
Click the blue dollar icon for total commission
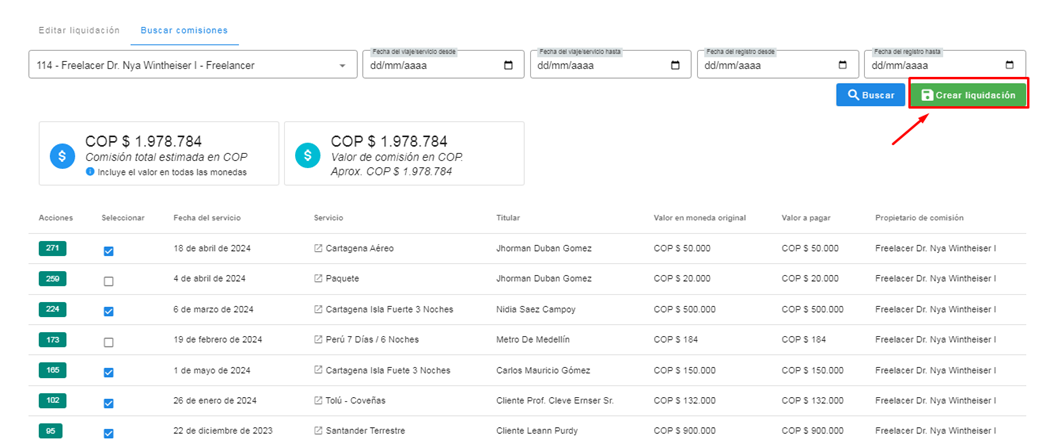(63, 155)
